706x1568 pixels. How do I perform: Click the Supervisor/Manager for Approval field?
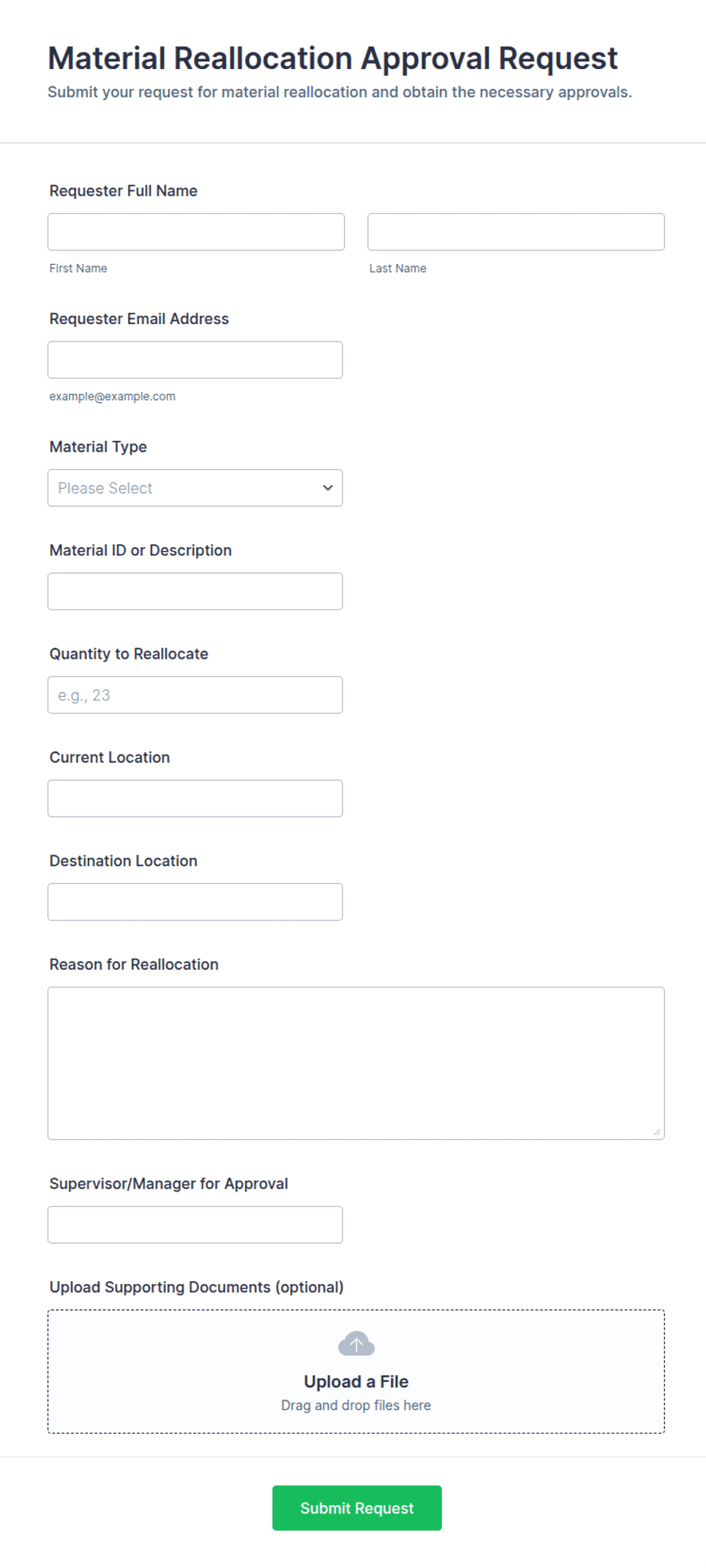[x=195, y=1225]
